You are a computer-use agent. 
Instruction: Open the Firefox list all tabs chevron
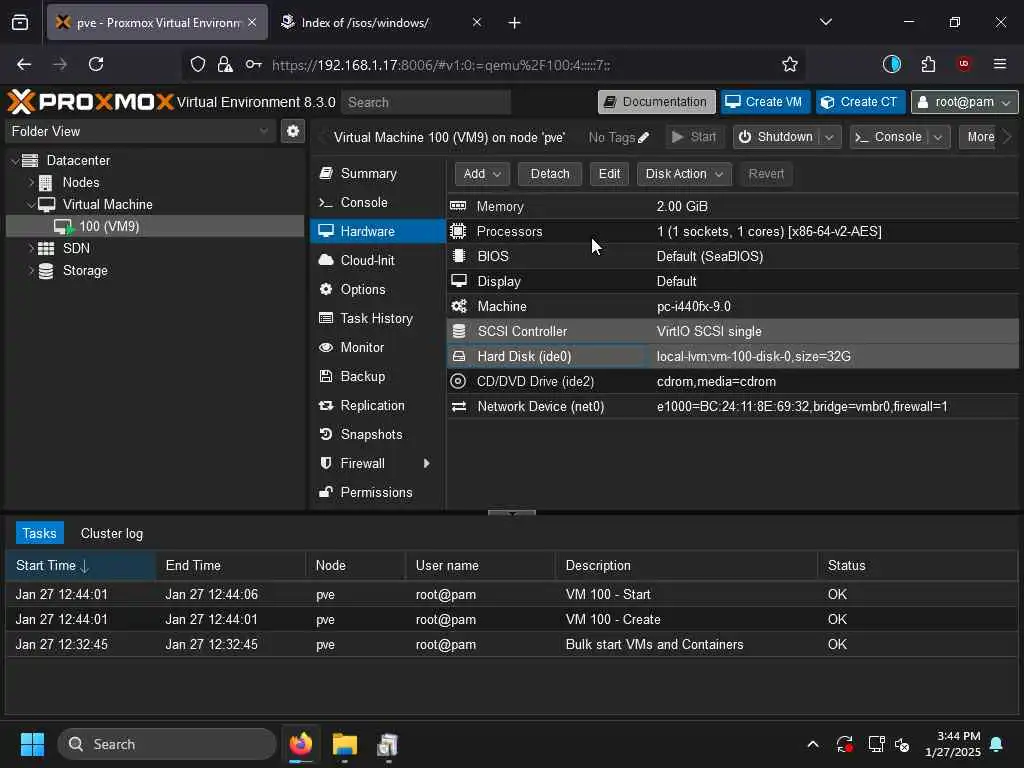(825, 22)
